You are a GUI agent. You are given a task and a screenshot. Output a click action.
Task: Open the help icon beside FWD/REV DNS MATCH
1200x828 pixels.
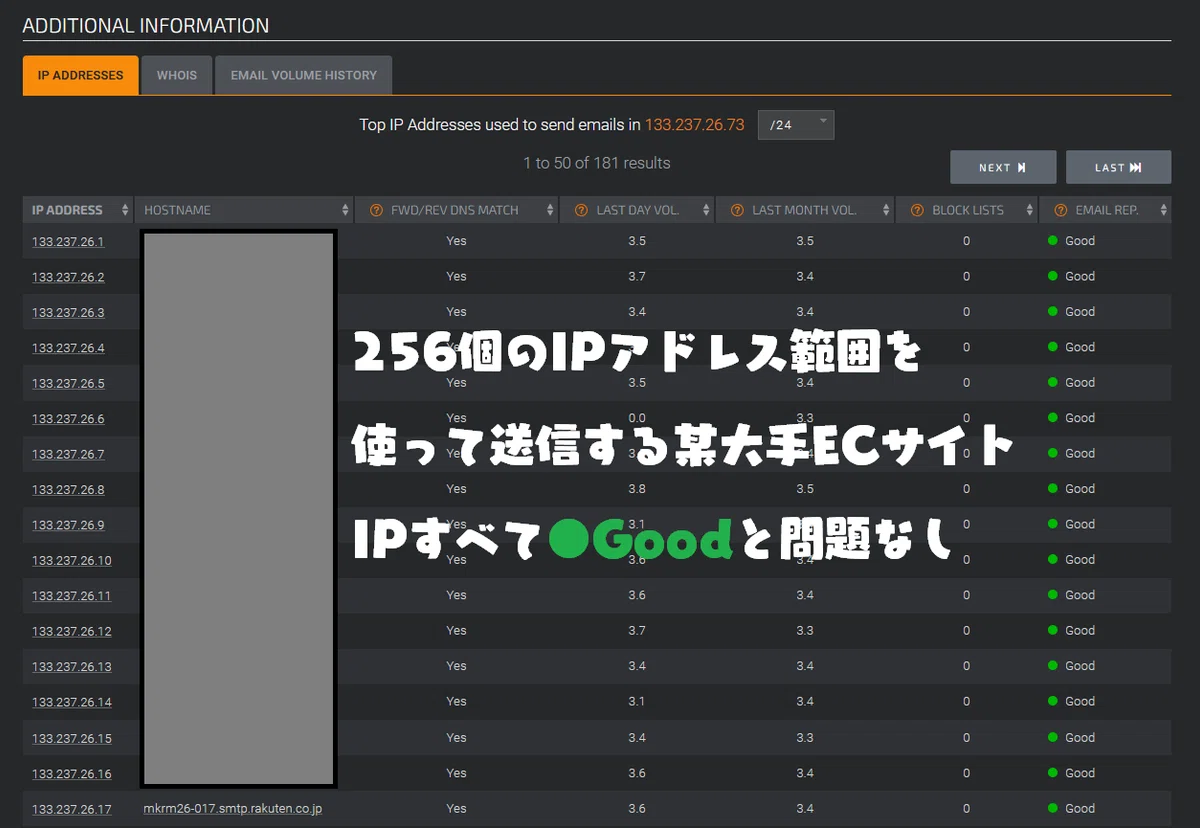(376, 210)
